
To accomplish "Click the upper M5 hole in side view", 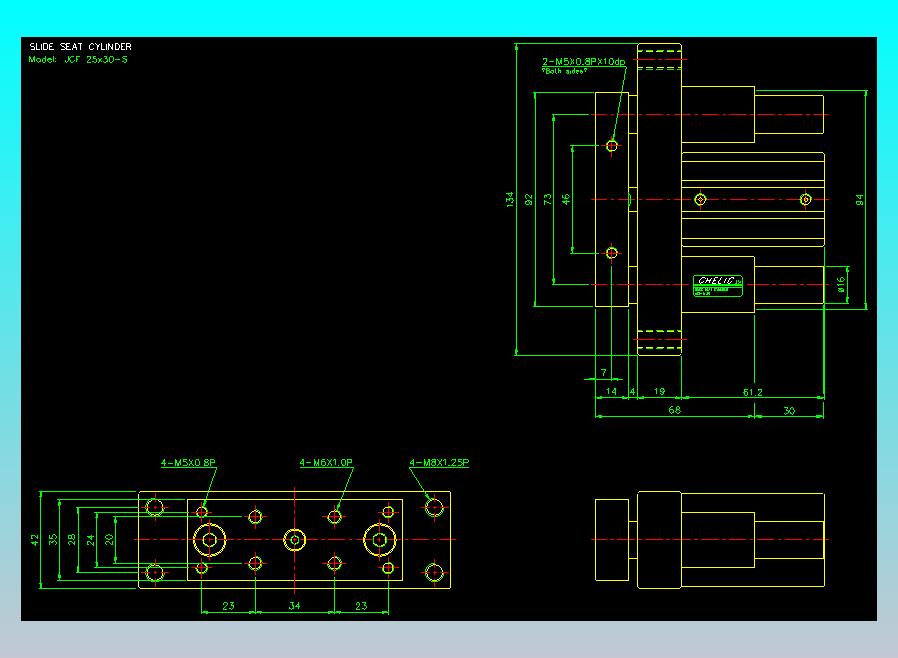I will (612, 146).
